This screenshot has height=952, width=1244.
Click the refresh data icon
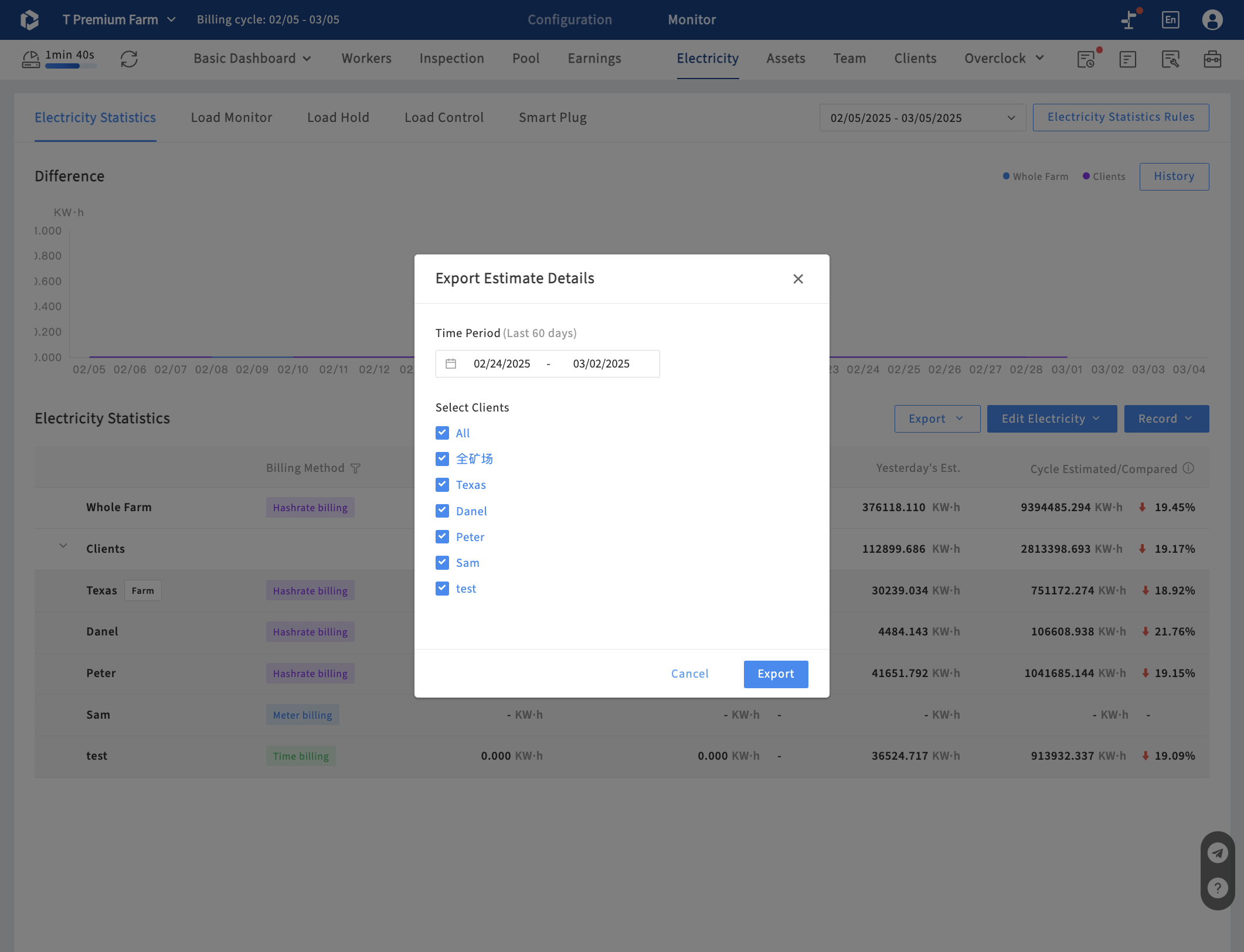pos(129,59)
